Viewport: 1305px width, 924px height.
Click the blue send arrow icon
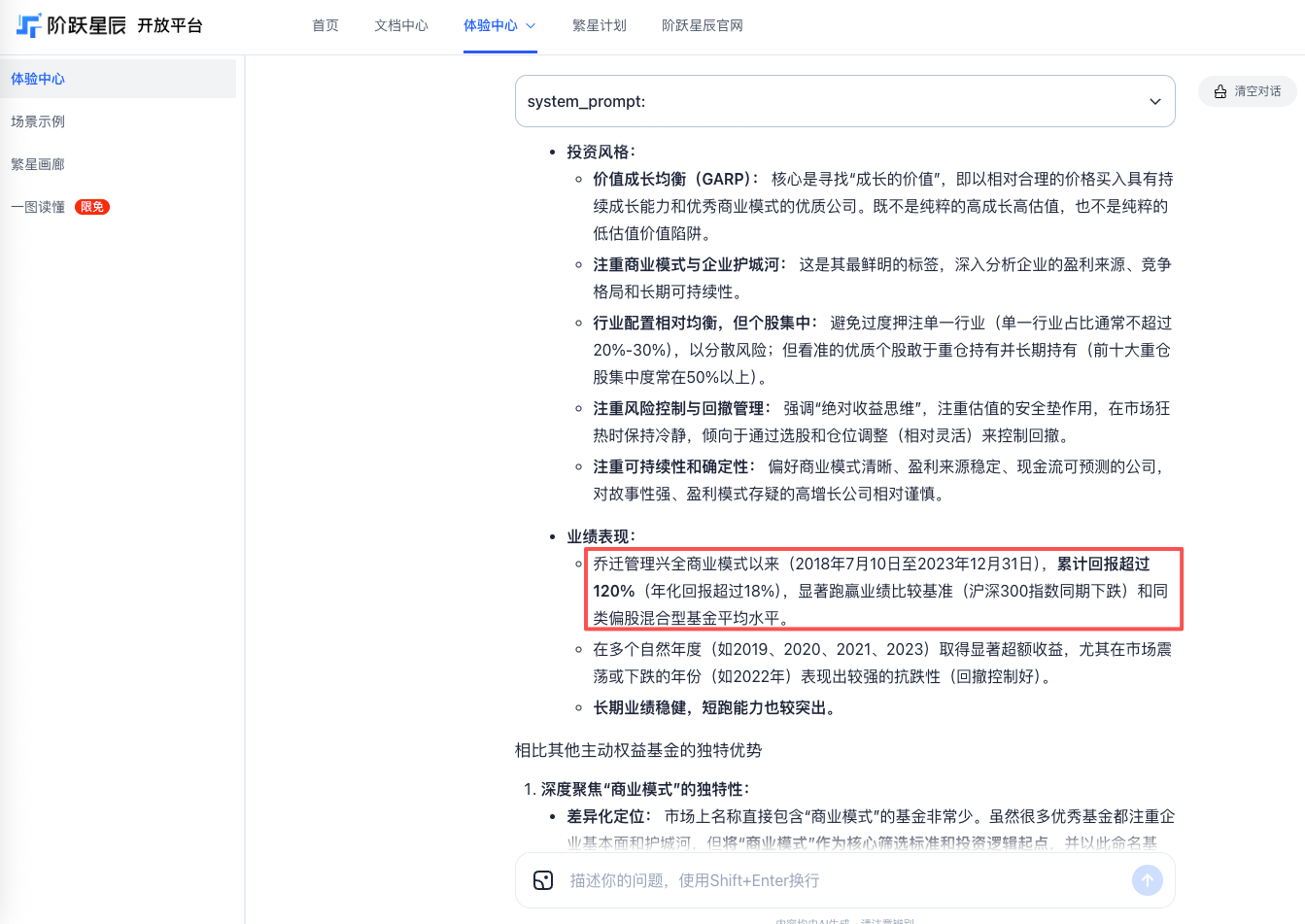click(x=1147, y=880)
